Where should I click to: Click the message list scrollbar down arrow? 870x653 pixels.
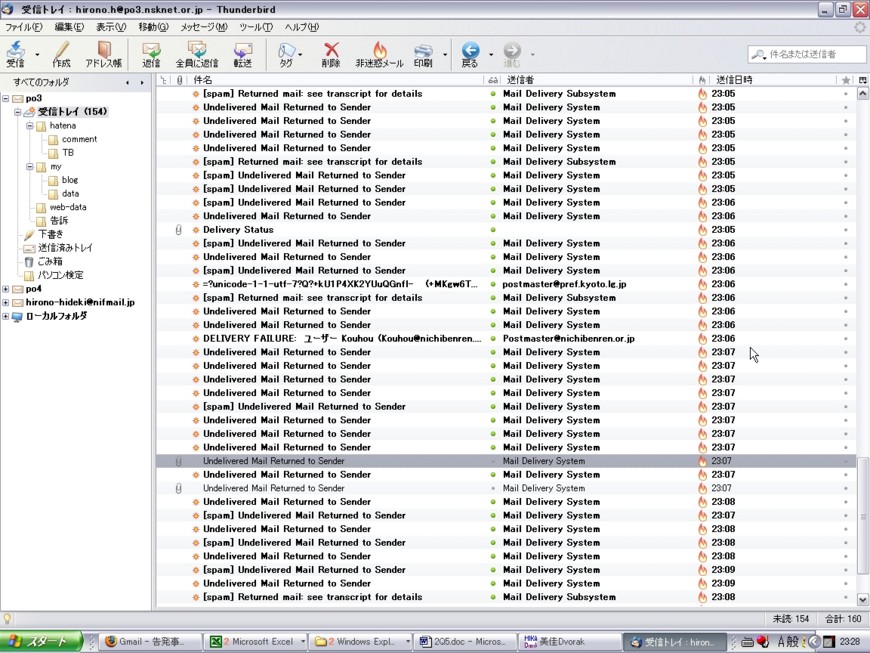coord(863,599)
